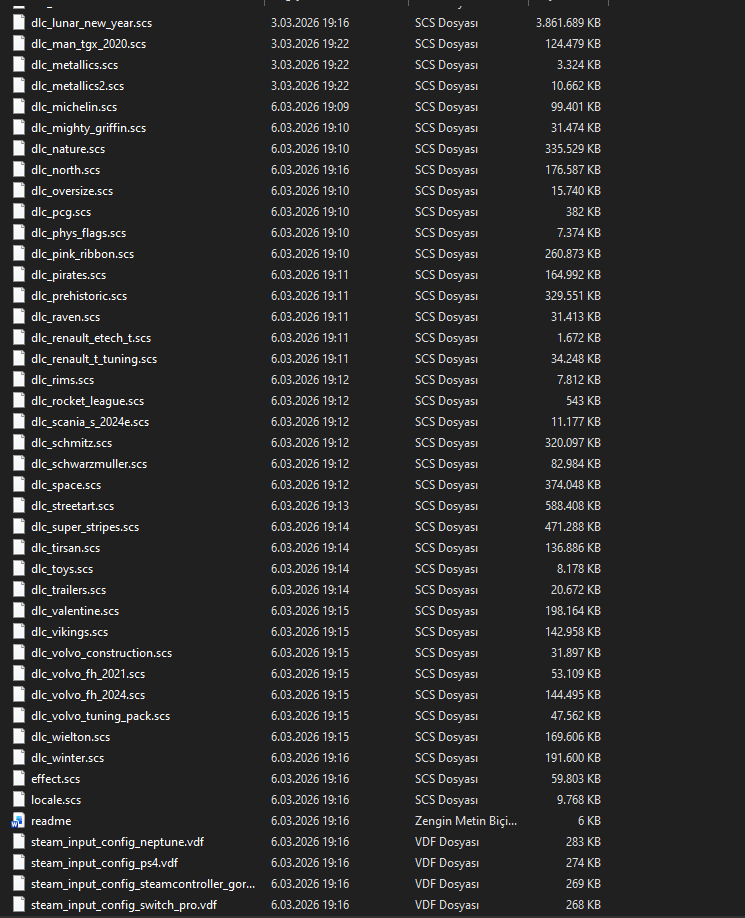
Task: Click the WordPad document icon of readme
Action: [x=18, y=821]
